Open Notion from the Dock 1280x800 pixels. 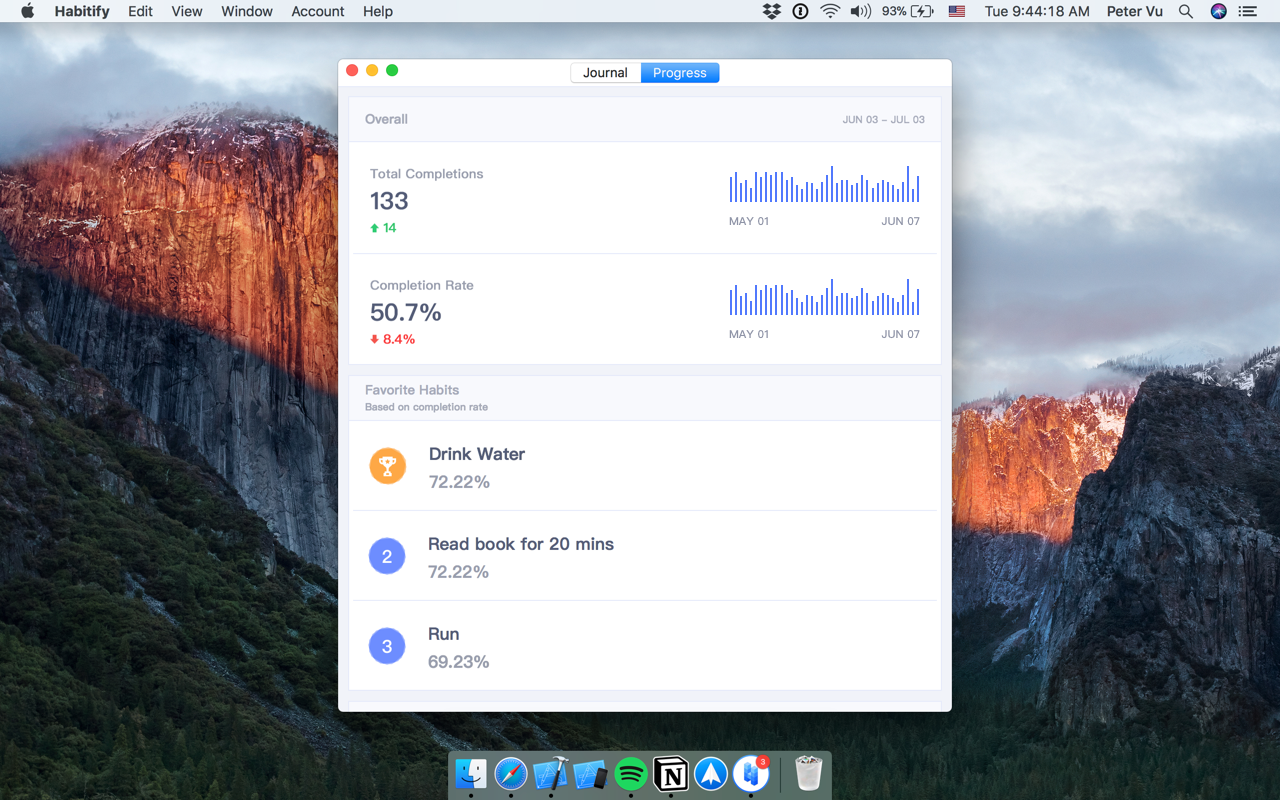671,773
